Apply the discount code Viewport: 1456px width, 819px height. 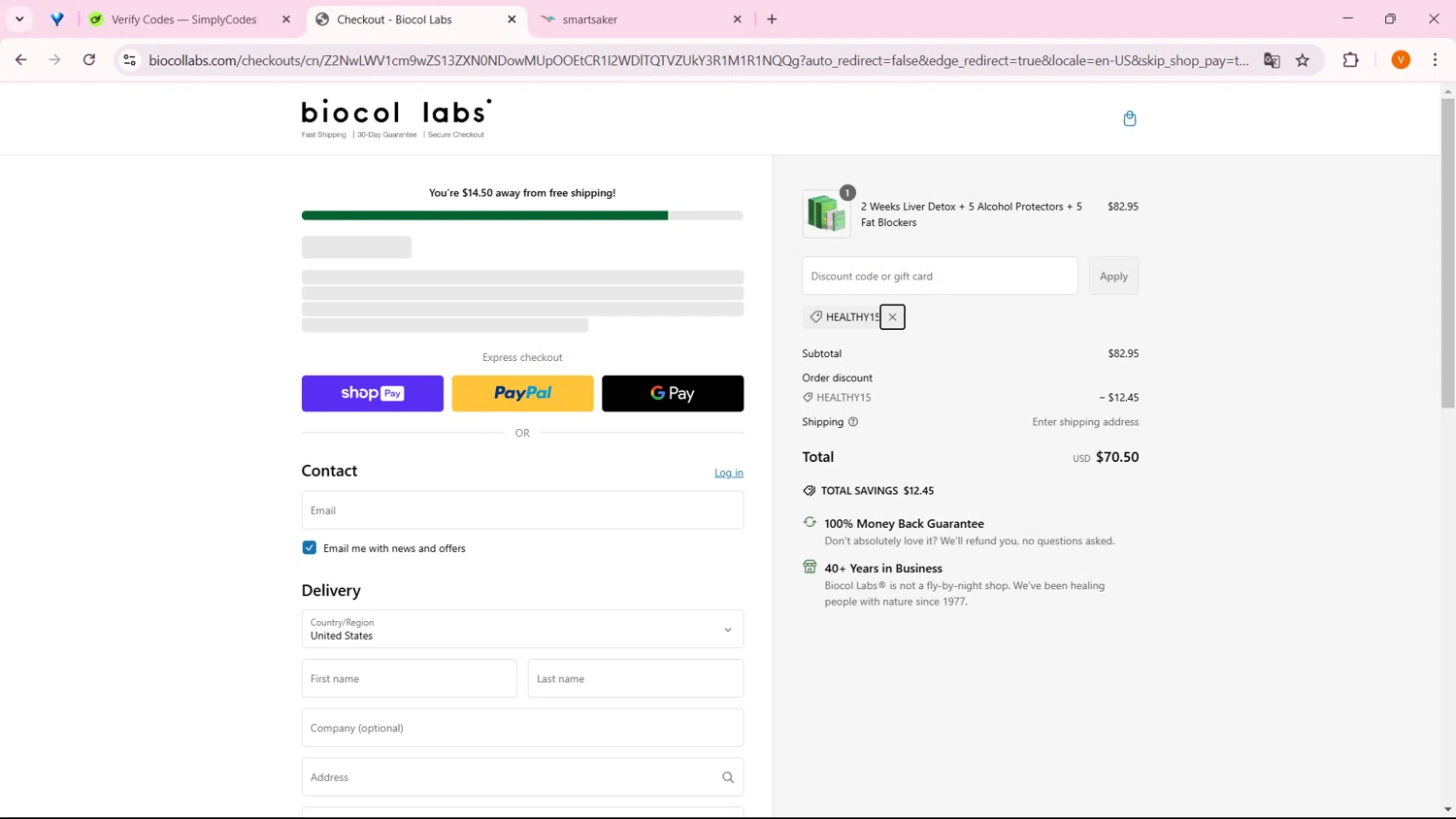coord(1113,277)
